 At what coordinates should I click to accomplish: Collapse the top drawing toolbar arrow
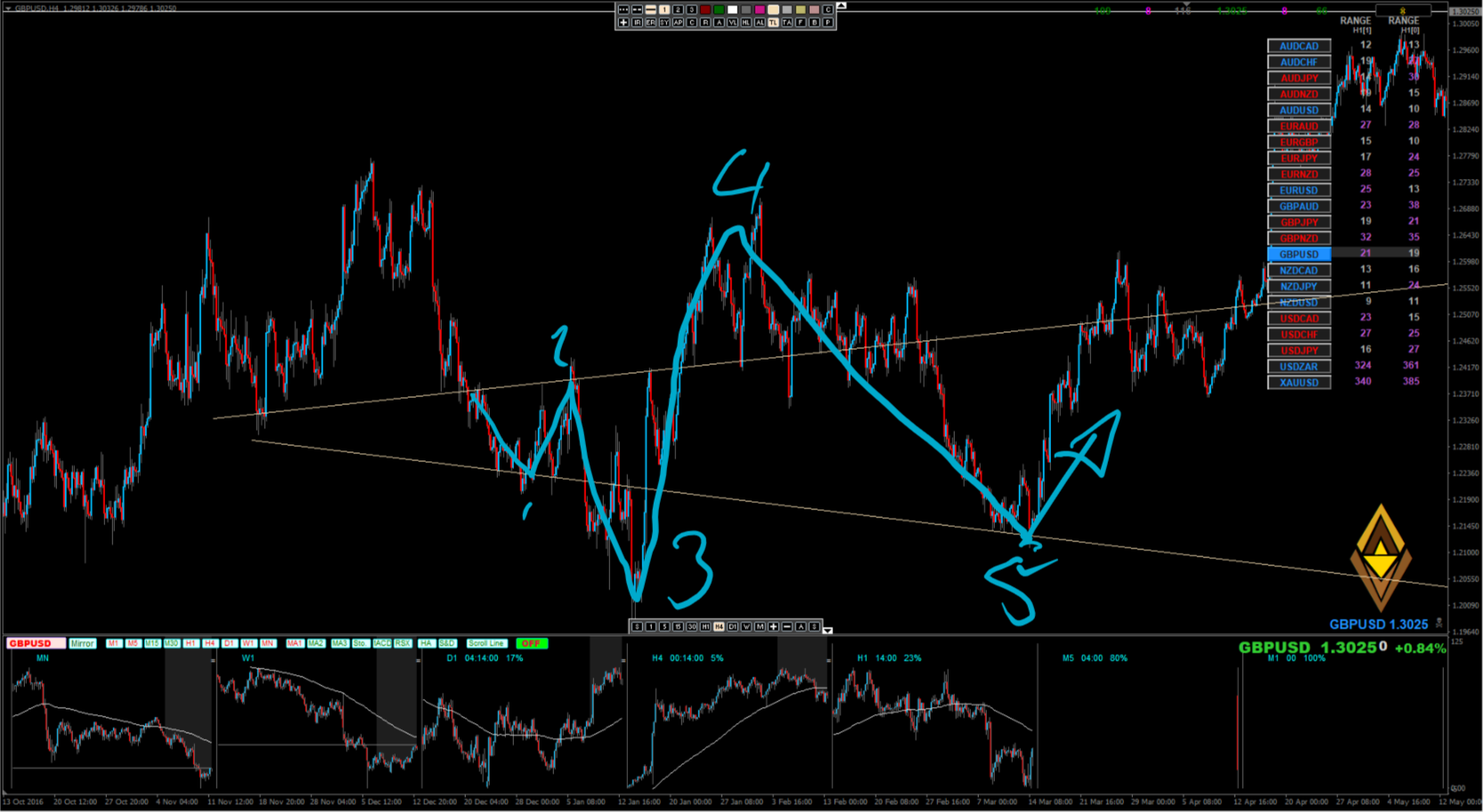click(x=841, y=6)
